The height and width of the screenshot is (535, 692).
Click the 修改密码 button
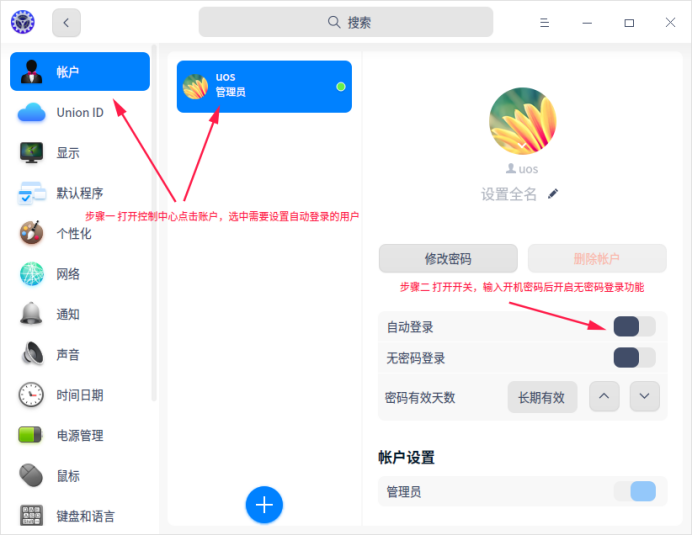pyautogui.click(x=448, y=258)
